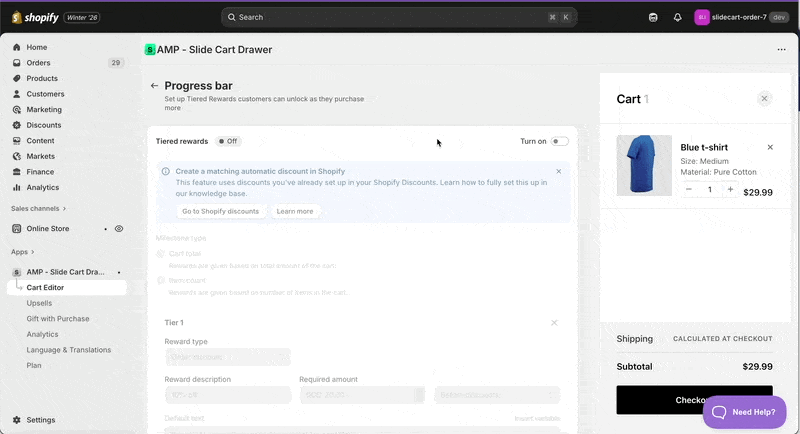Open Upsells in the app menu
800x434 pixels.
pyautogui.click(x=39, y=303)
